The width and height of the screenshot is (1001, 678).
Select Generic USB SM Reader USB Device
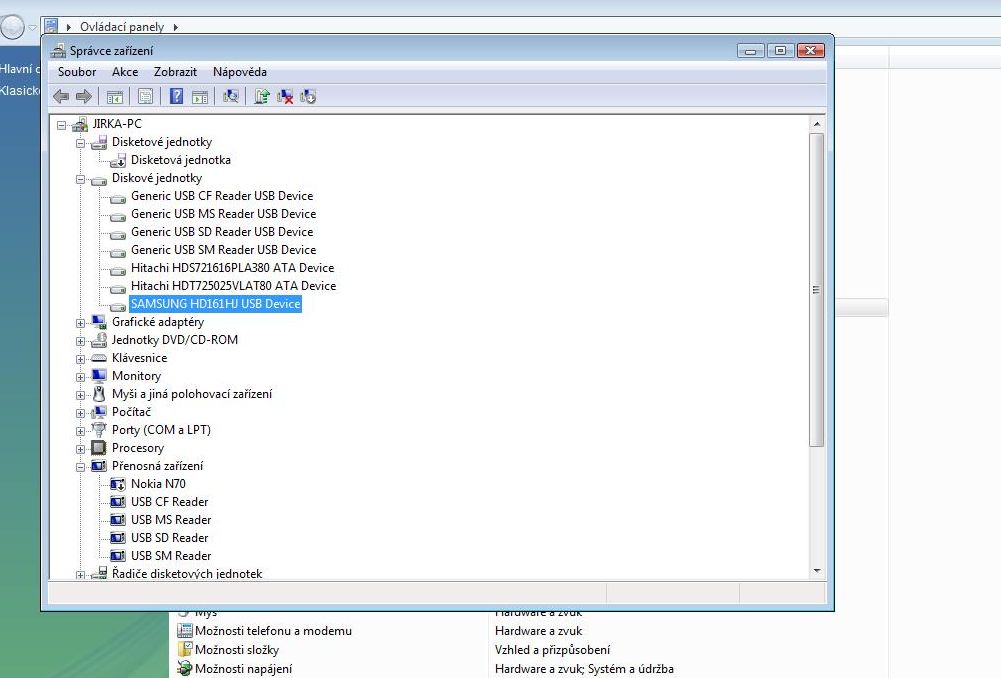(x=223, y=250)
